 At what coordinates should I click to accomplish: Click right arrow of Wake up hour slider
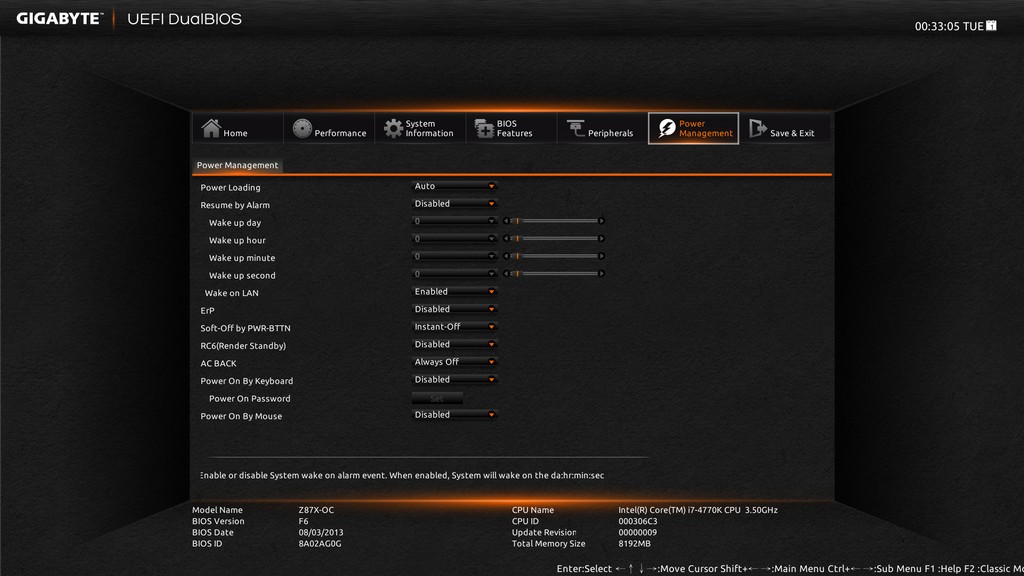click(601, 239)
